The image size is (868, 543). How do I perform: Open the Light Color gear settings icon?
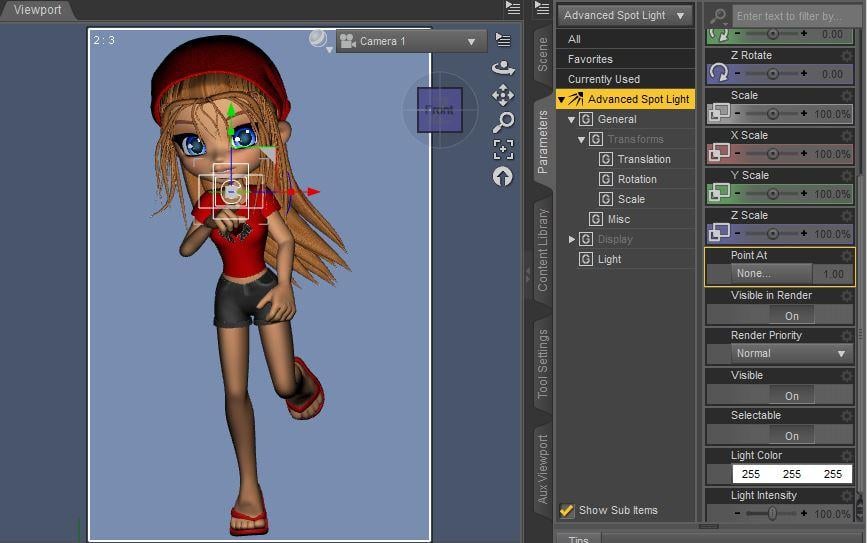(846, 456)
